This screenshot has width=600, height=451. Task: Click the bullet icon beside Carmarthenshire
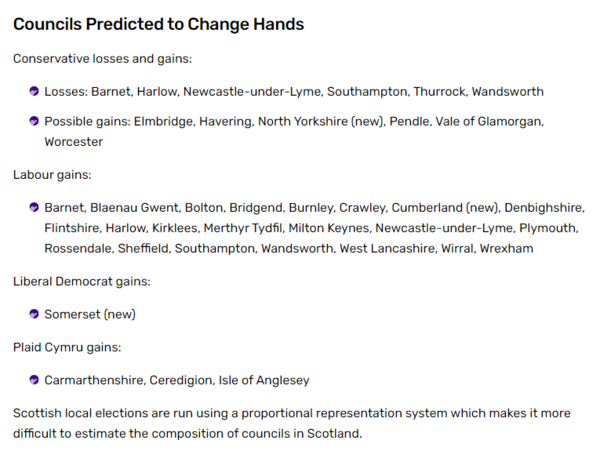click(x=34, y=380)
